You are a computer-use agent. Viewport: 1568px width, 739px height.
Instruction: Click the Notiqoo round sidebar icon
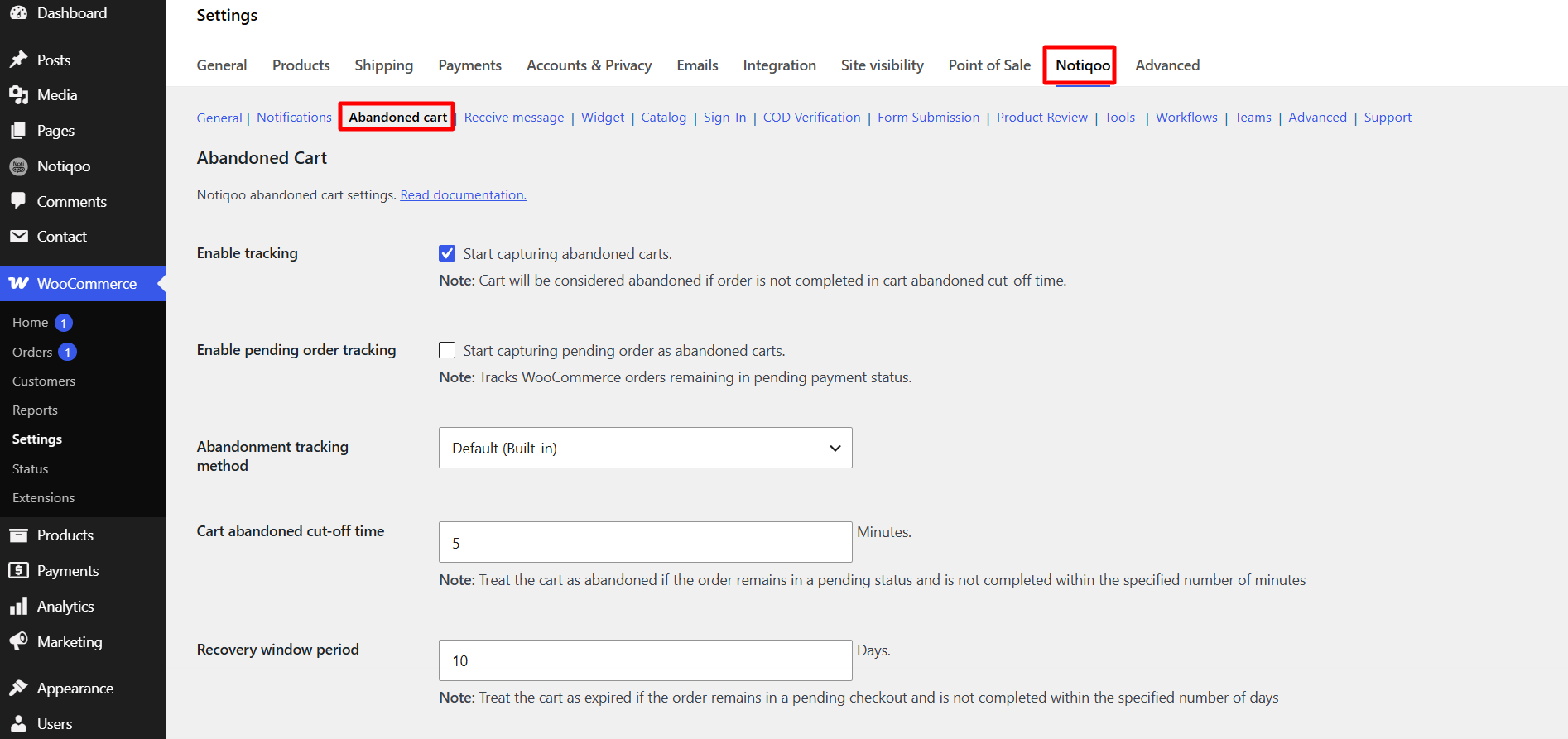click(x=18, y=166)
